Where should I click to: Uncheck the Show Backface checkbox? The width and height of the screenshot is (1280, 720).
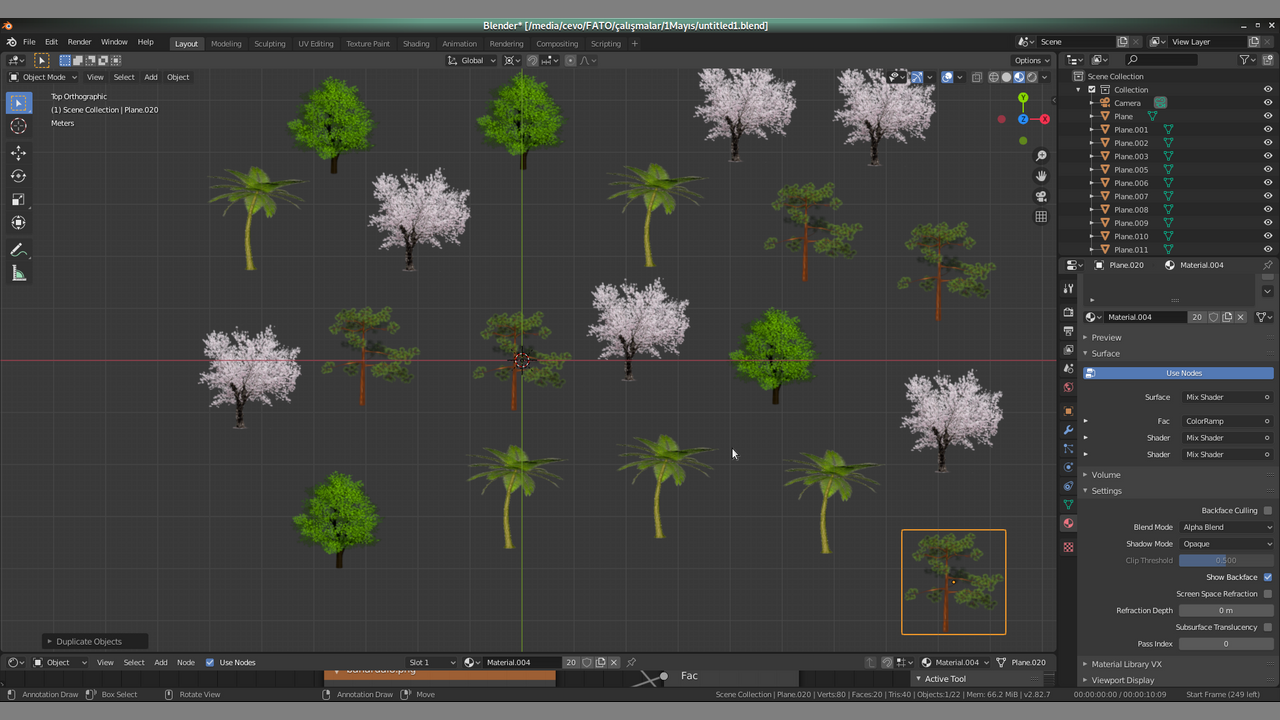tap(1267, 577)
